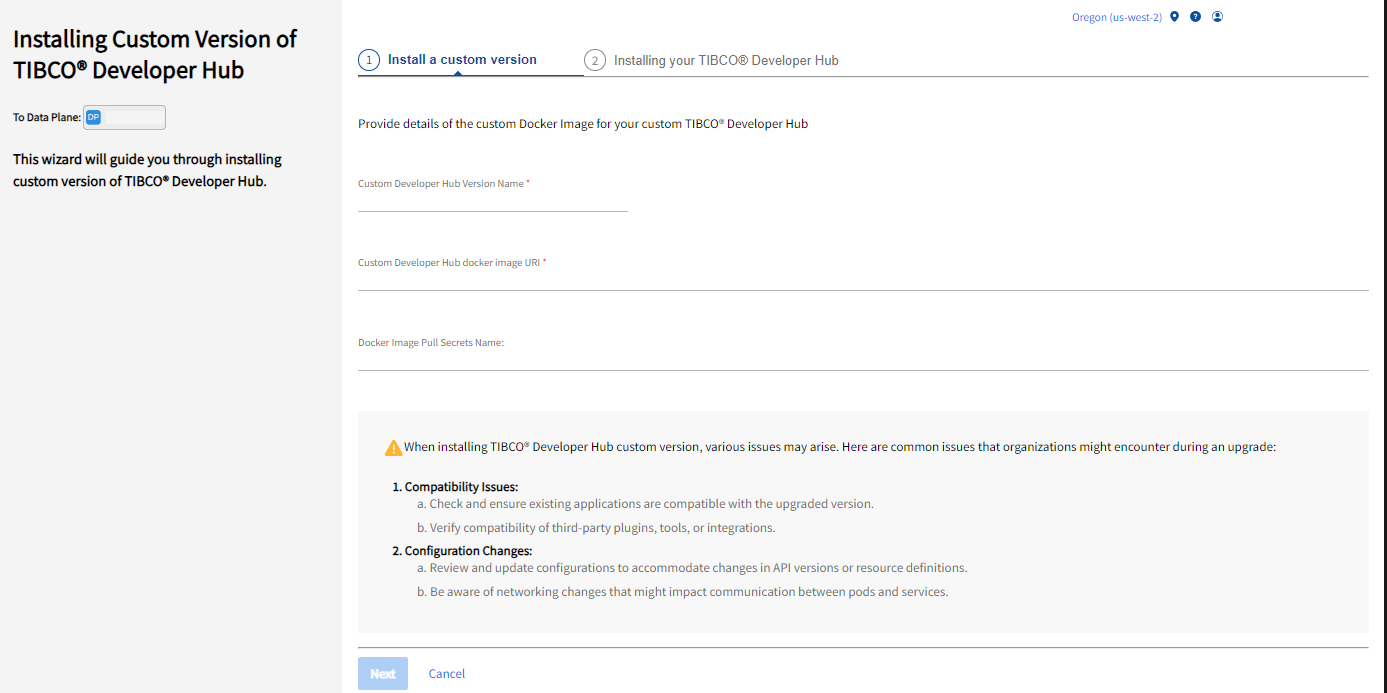
Task: Open the user profile icon
Action: (x=1218, y=17)
